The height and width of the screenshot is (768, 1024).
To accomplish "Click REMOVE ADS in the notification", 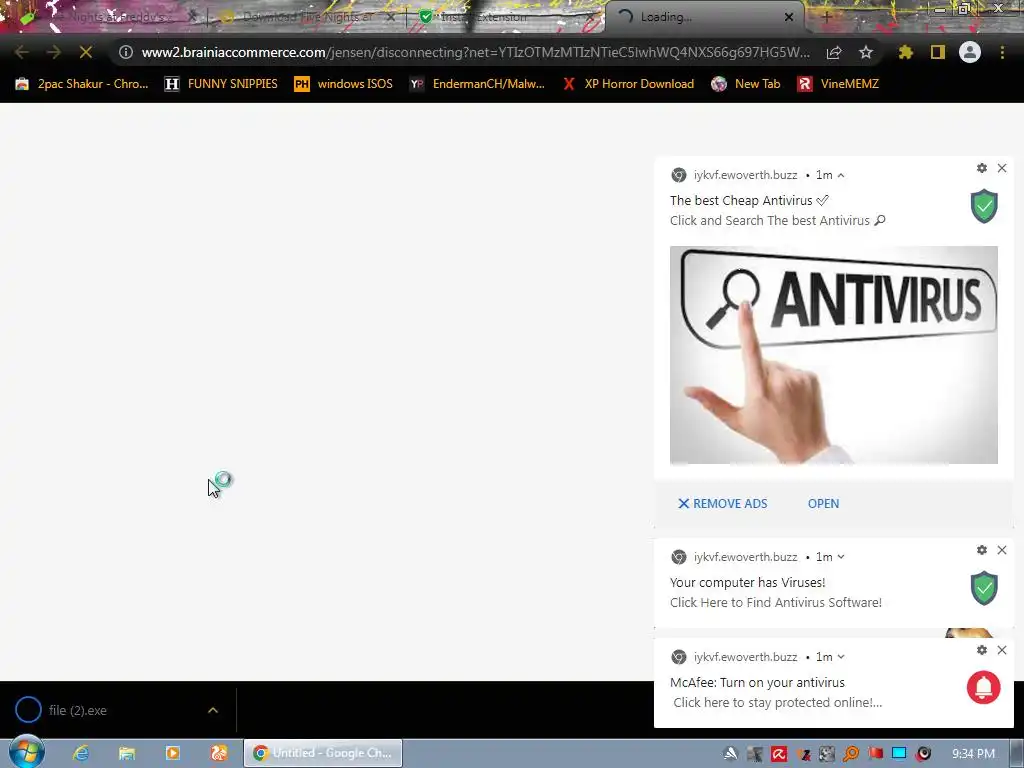I will 722,504.
